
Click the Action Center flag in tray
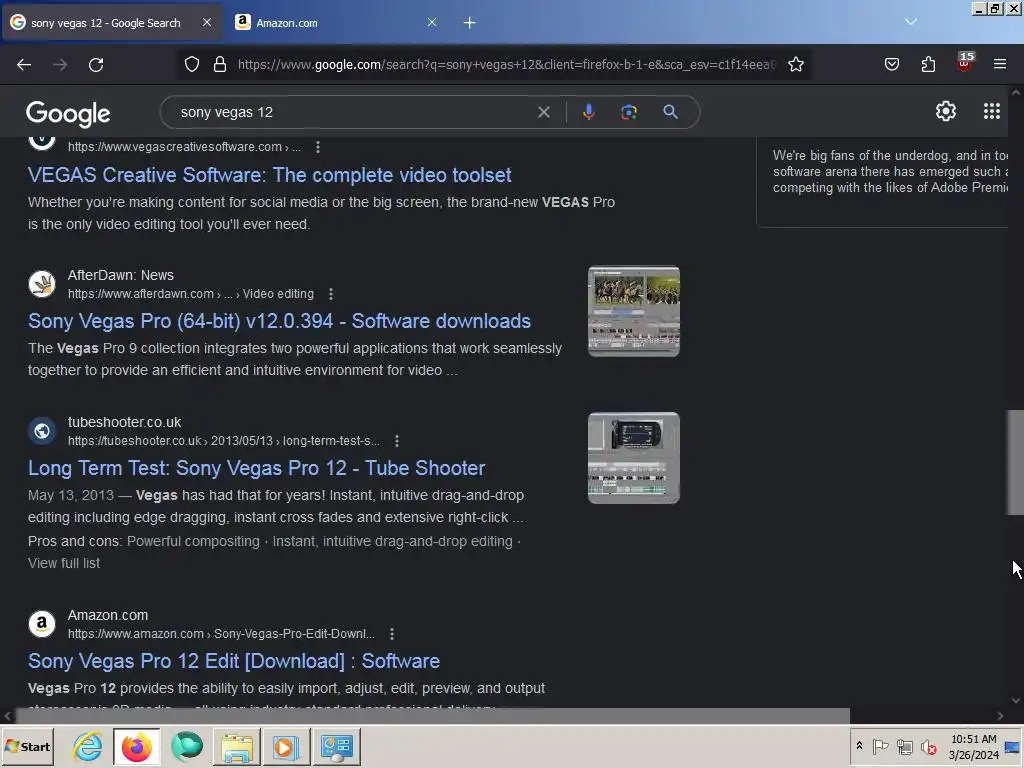click(x=880, y=746)
